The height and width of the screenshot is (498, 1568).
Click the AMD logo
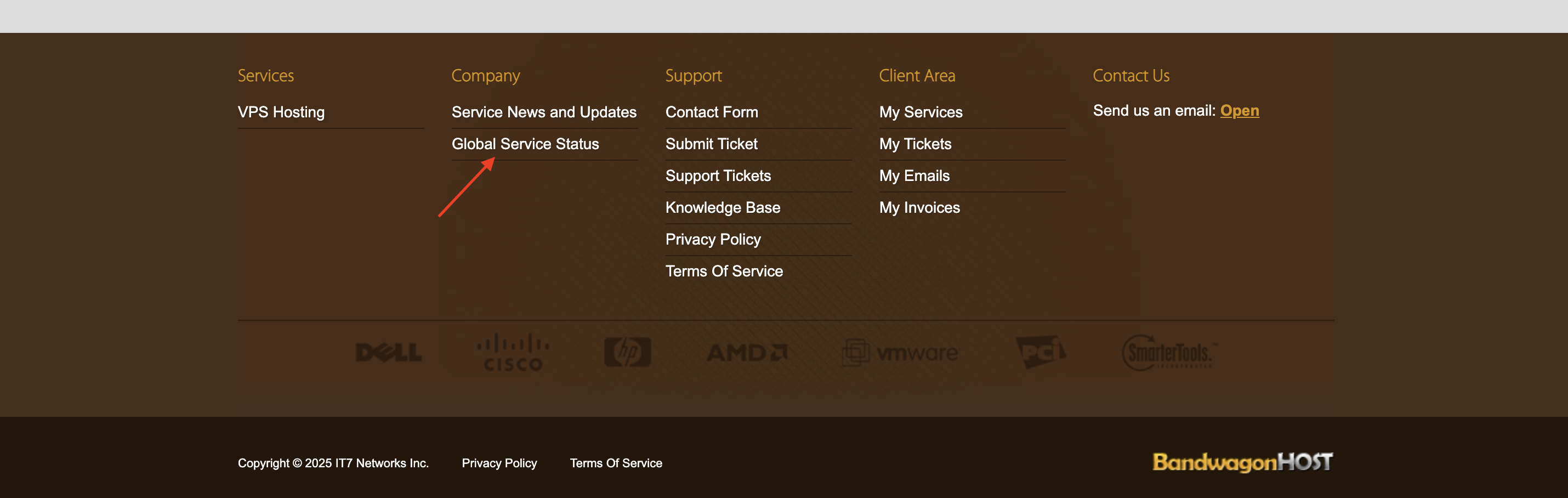pos(746,353)
